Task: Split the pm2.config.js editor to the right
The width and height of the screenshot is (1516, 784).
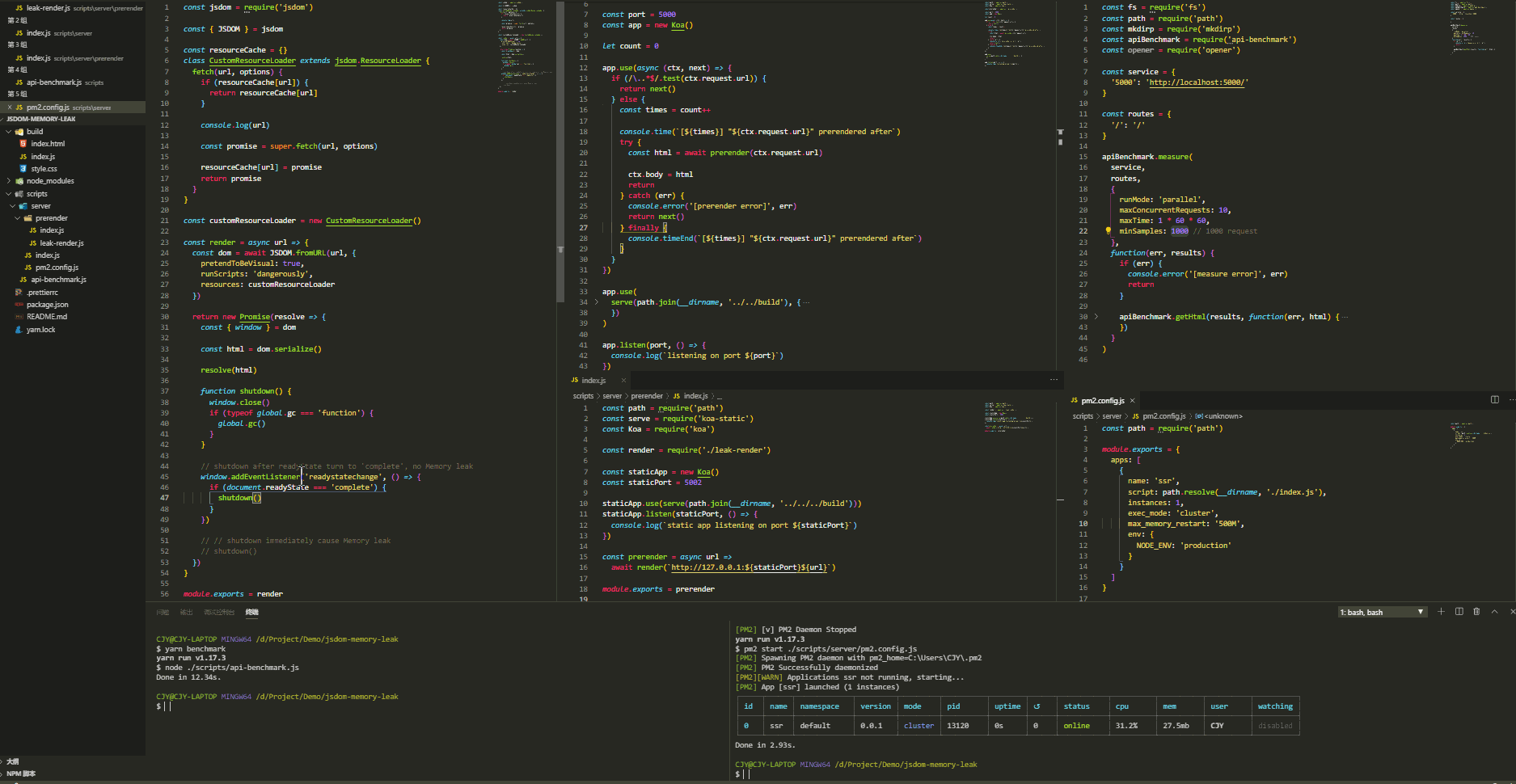Action: [x=1495, y=399]
